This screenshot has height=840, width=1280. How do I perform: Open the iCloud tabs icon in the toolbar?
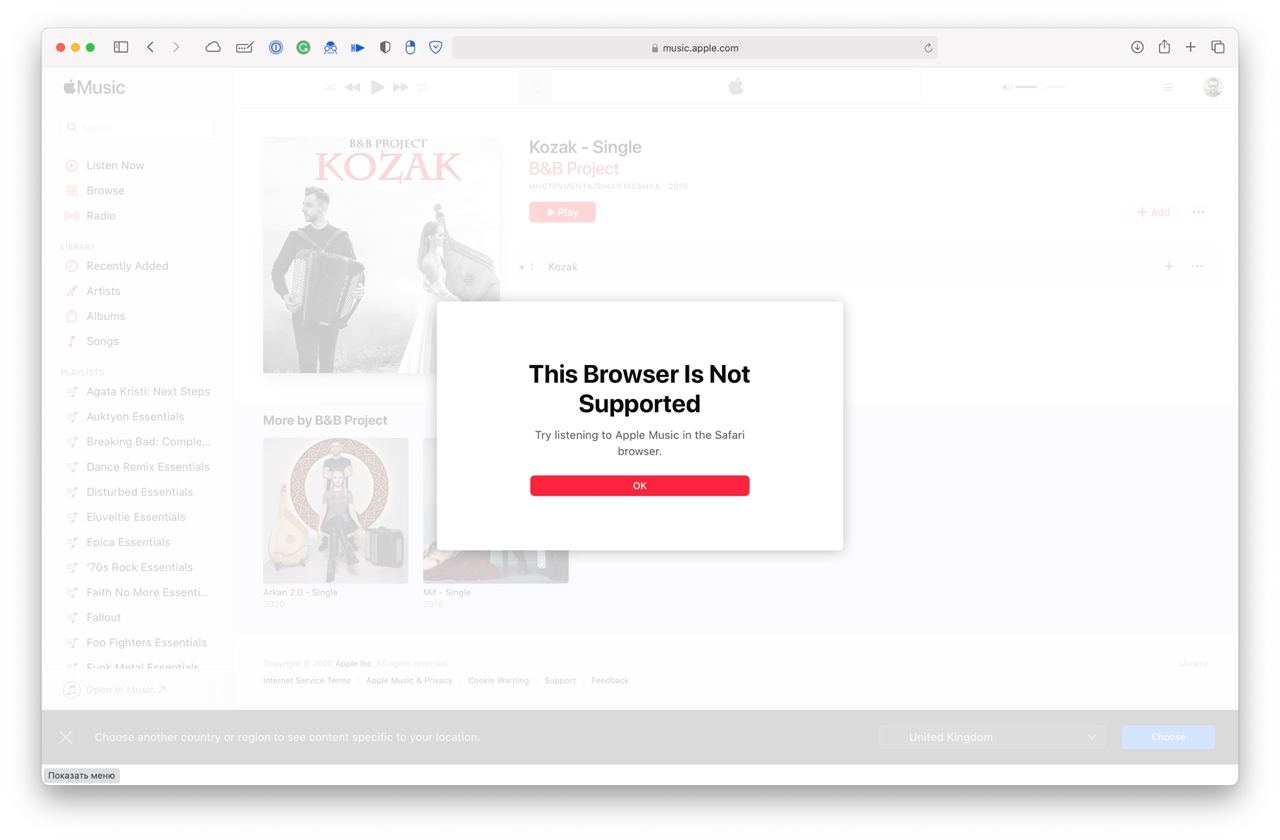pos(213,47)
